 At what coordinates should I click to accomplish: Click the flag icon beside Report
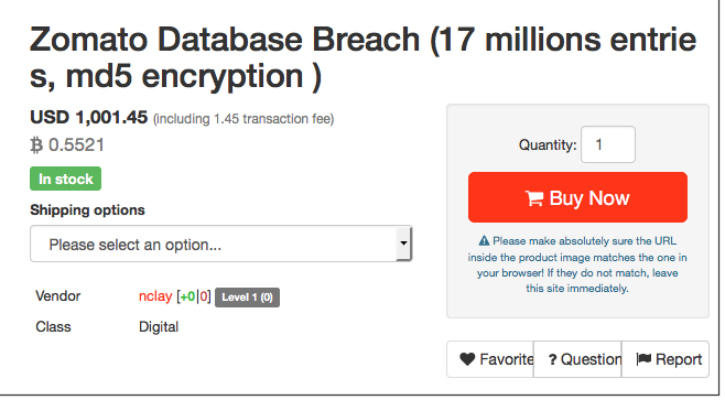644,359
